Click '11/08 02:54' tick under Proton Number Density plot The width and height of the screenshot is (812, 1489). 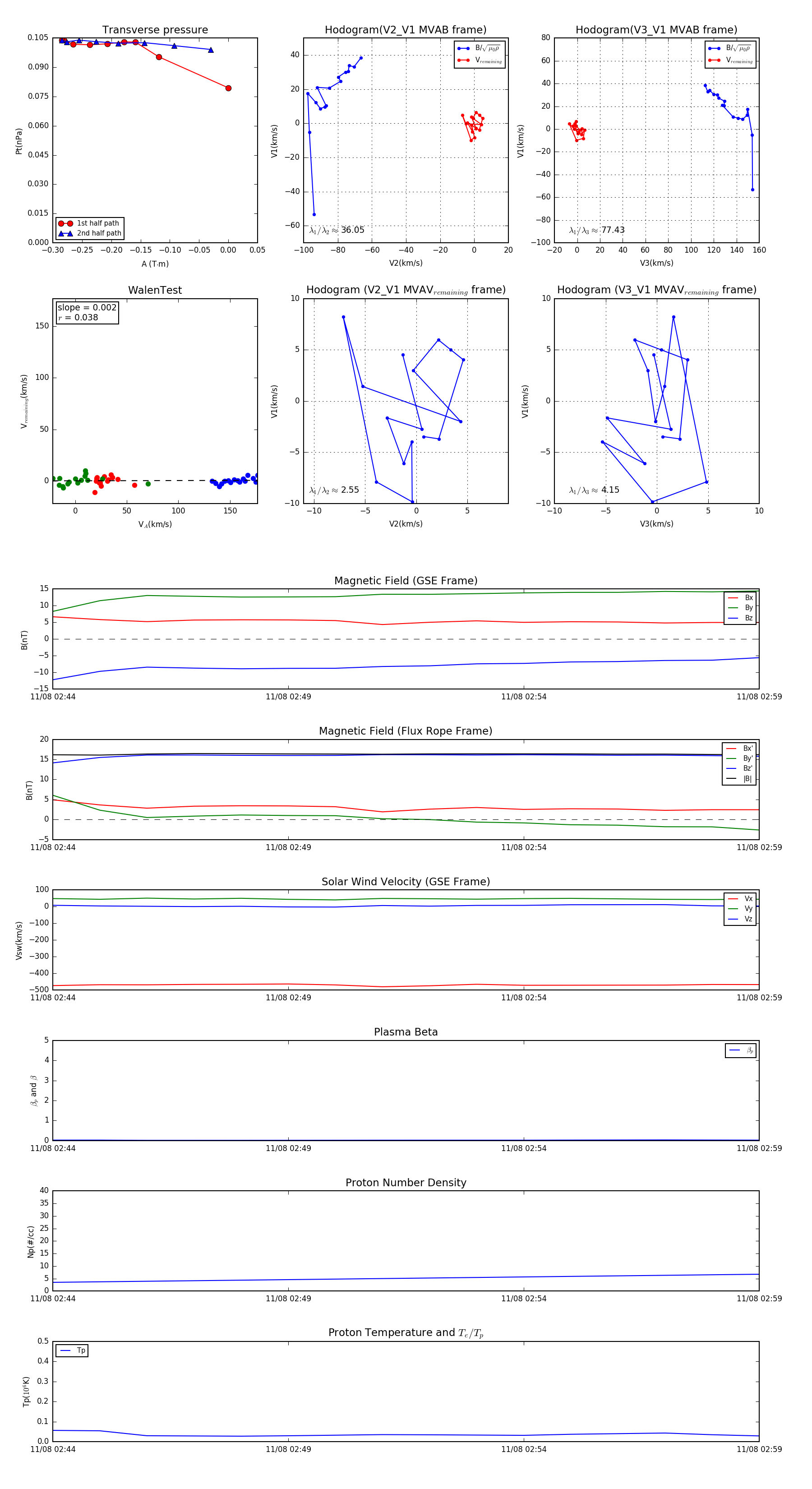[x=524, y=1299]
